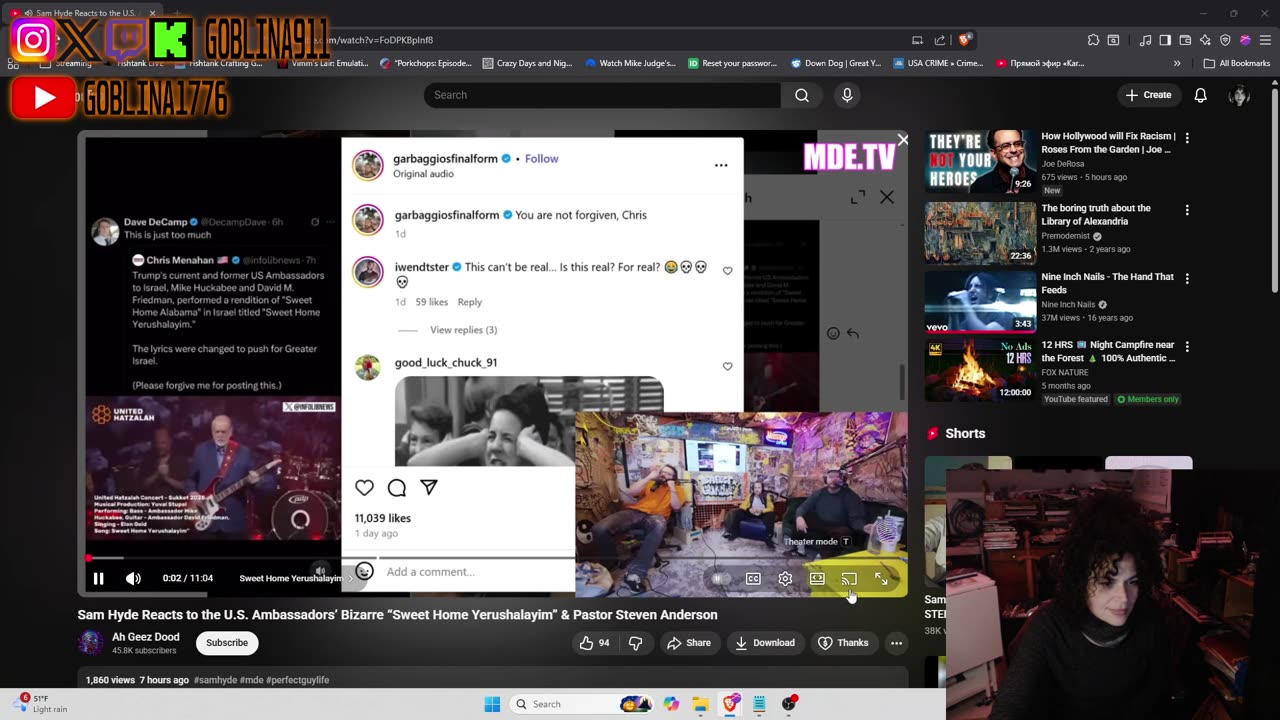Mute the video using the speaker icon
The width and height of the screenshot is (1280, 720).
(x=133, y=578)
